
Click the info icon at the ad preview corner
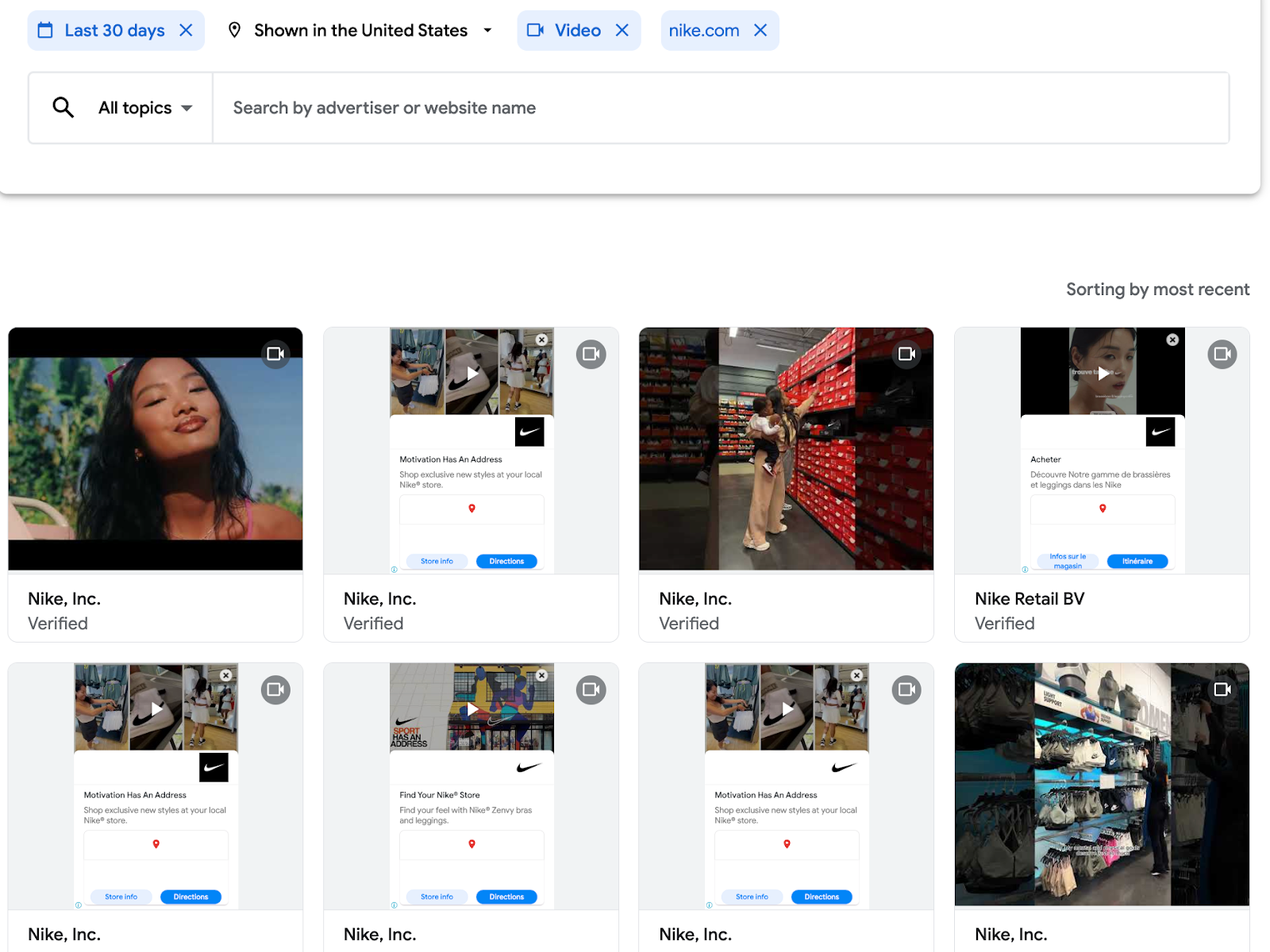395,570
